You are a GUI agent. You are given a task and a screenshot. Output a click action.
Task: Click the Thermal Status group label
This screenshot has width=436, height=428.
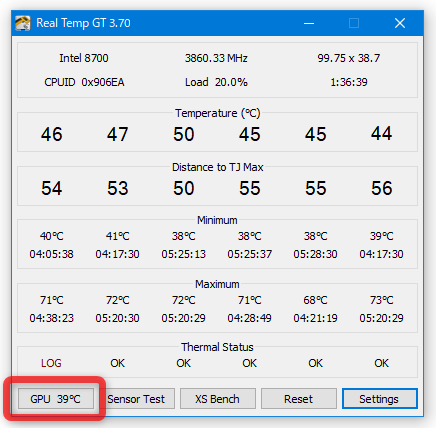click(x=217, y=347)
